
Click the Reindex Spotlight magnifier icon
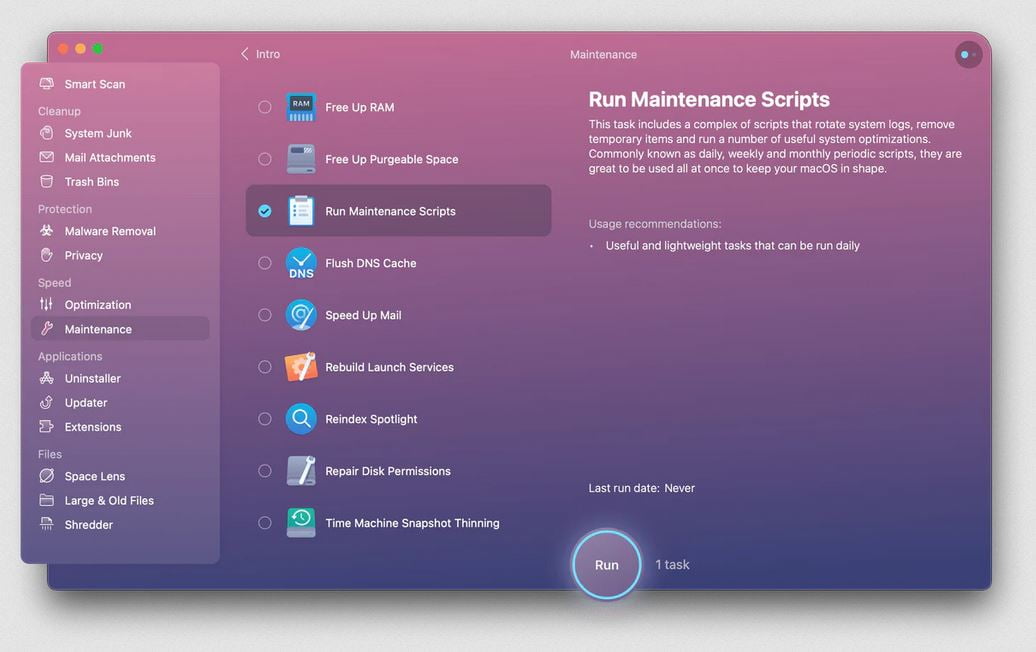pyautogui.click(x=301, y=419)
